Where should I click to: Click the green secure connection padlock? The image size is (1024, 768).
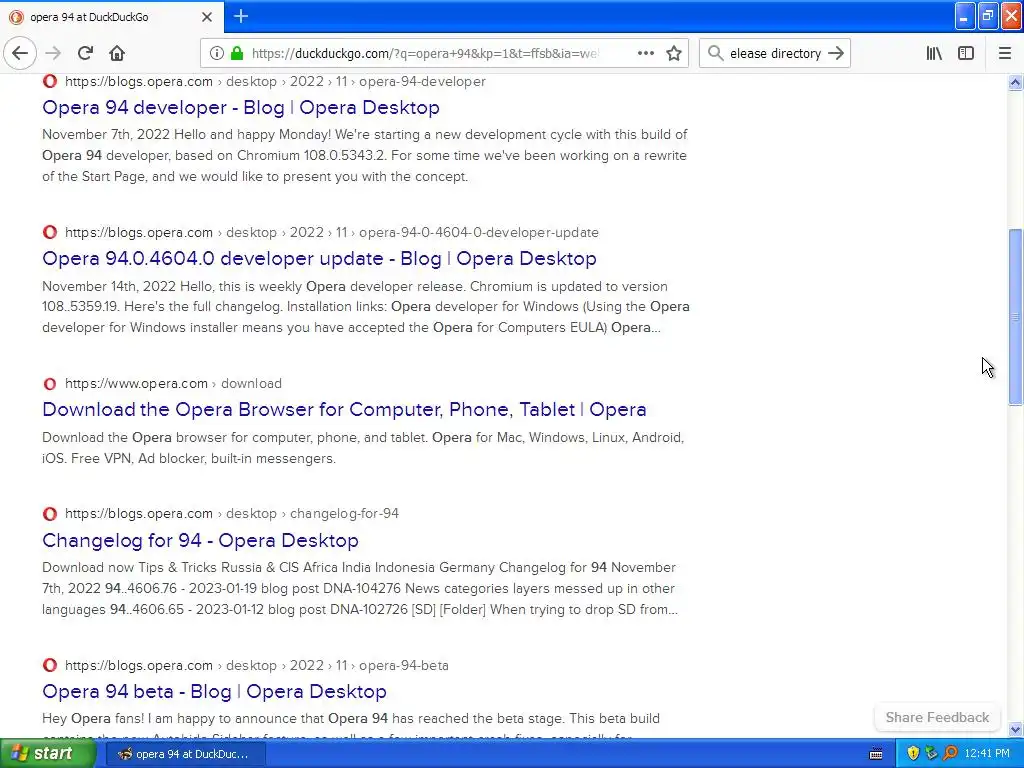point(237,53)
